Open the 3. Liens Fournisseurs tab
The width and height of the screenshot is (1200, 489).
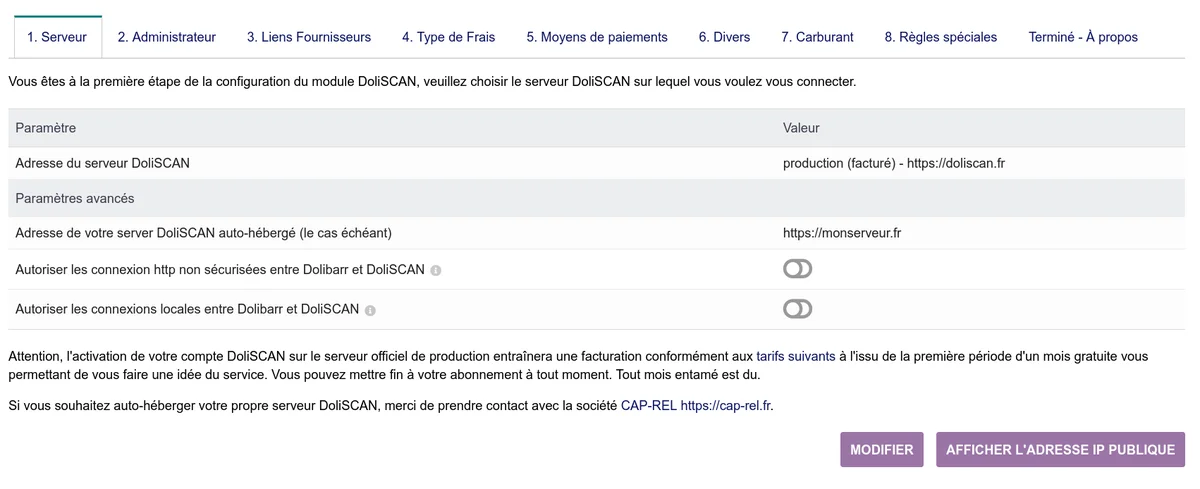309,37
